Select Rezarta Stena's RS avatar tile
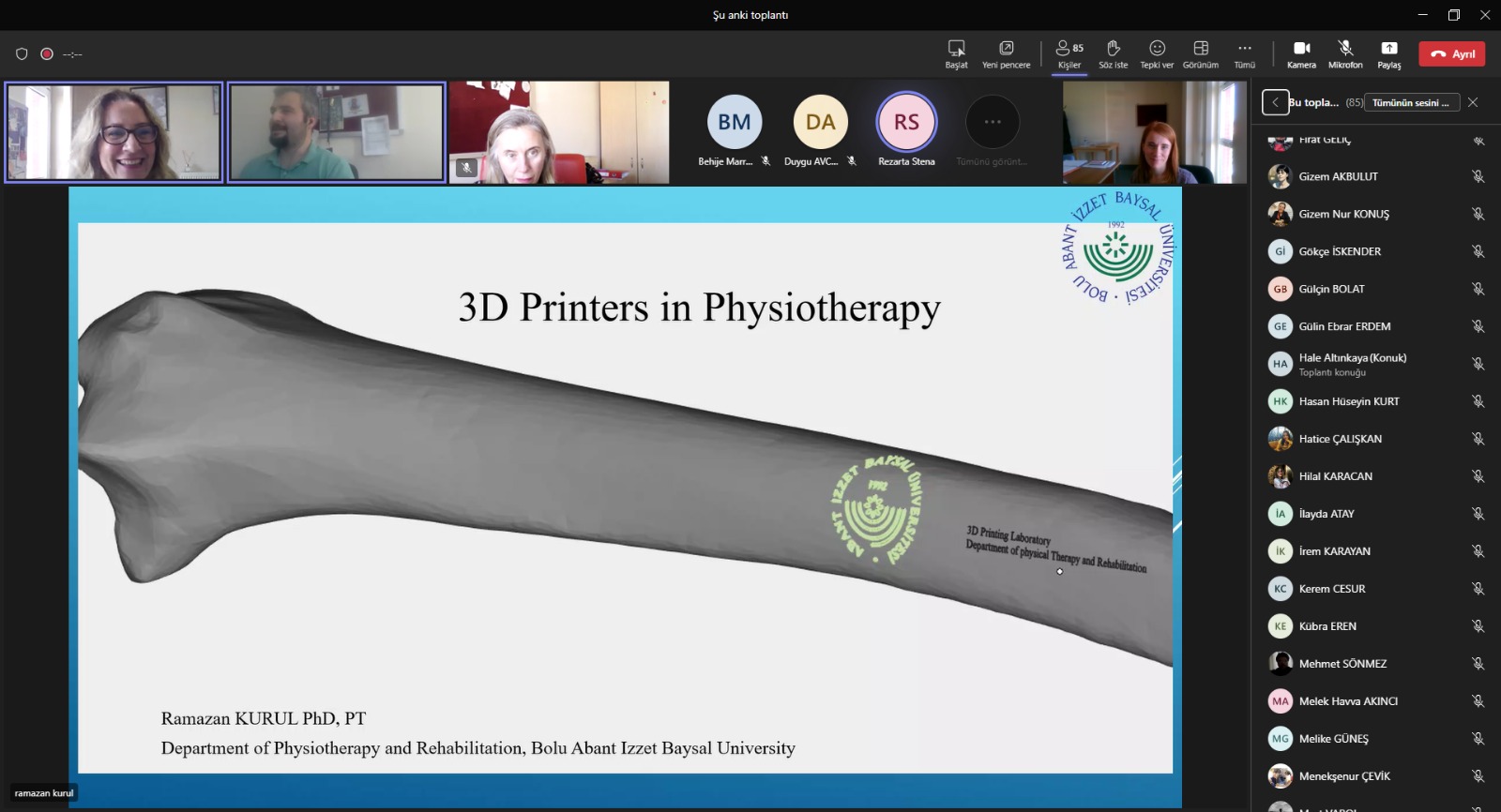 [906, 123]
